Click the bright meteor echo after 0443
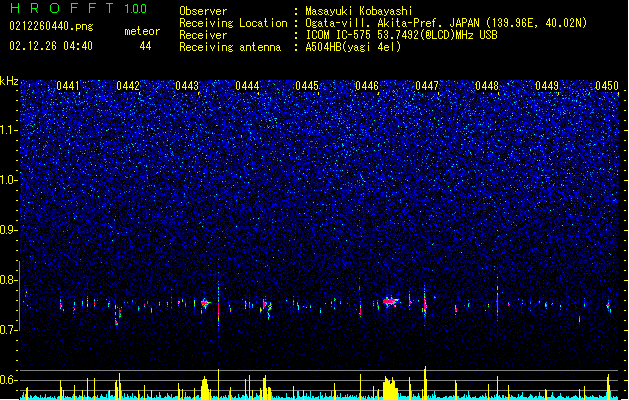Screen dimensions: 629x400 click(x=205, y=303)
